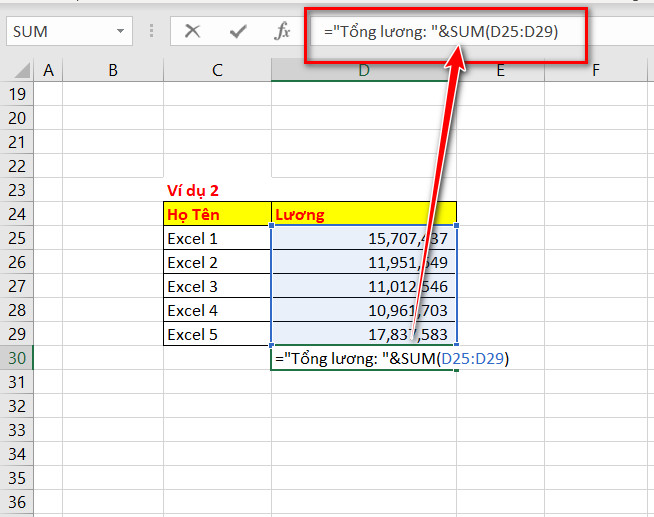Screen dimensions: 654x517
Task: Select column F header
Action: 596,70
